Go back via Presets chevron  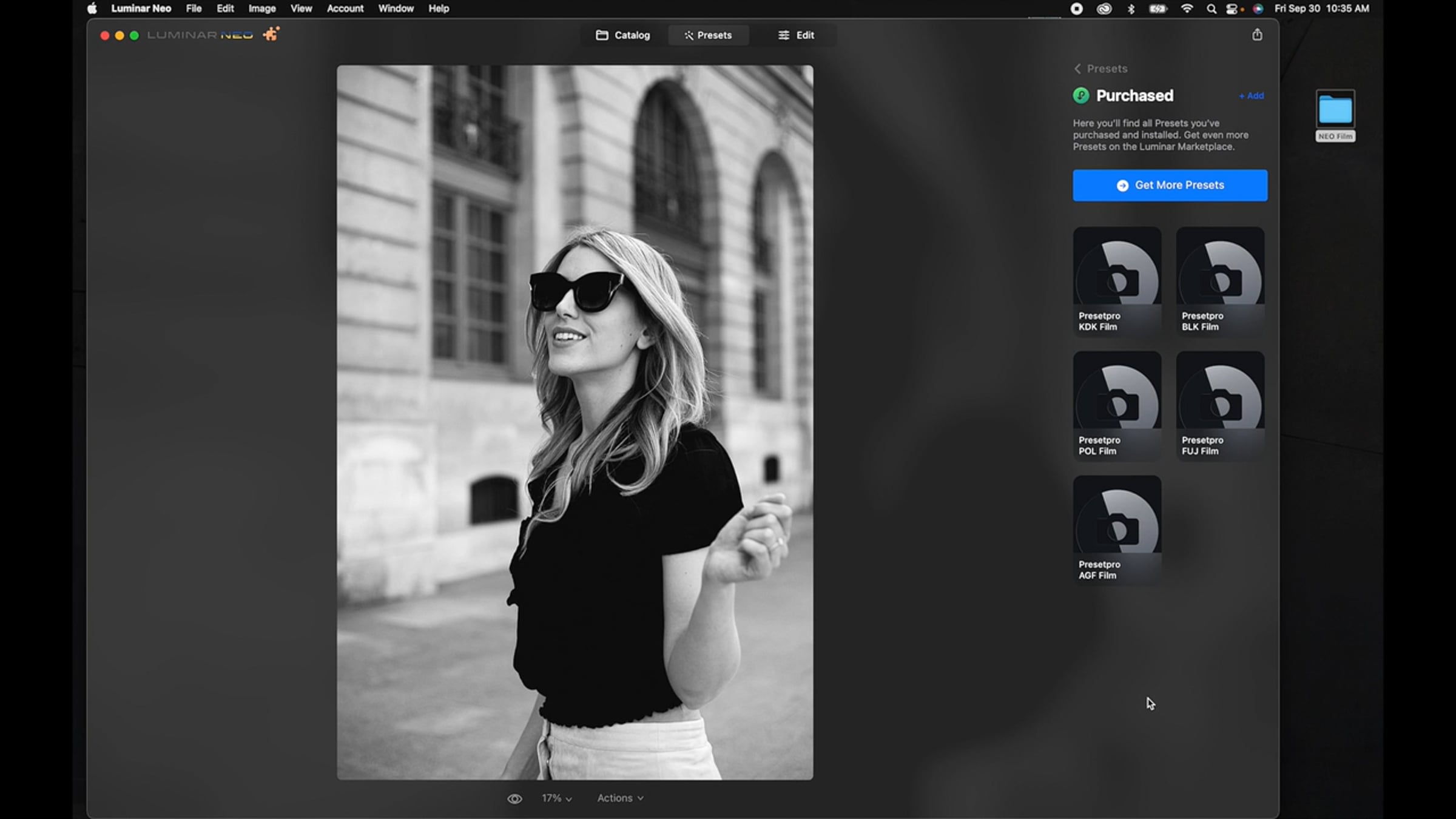(1078, 69)
